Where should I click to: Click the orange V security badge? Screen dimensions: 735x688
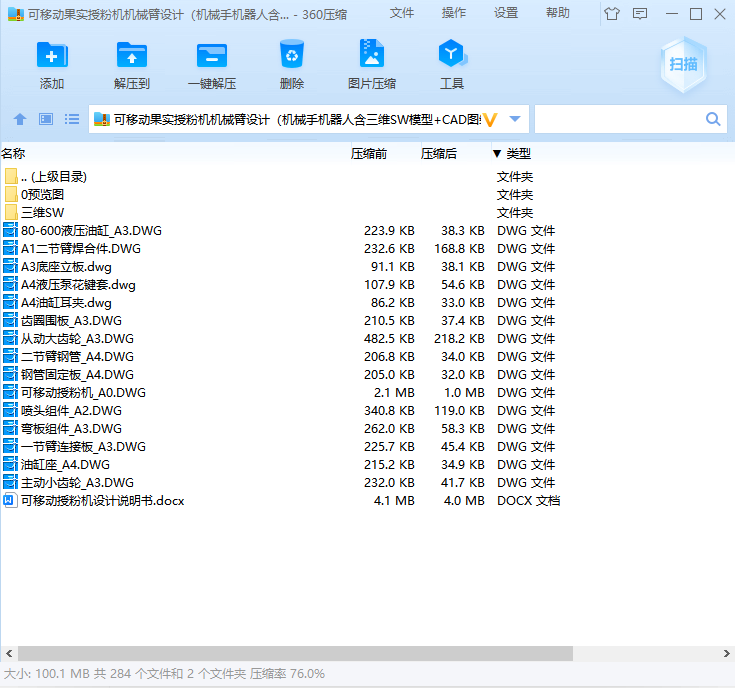point(490,120)
